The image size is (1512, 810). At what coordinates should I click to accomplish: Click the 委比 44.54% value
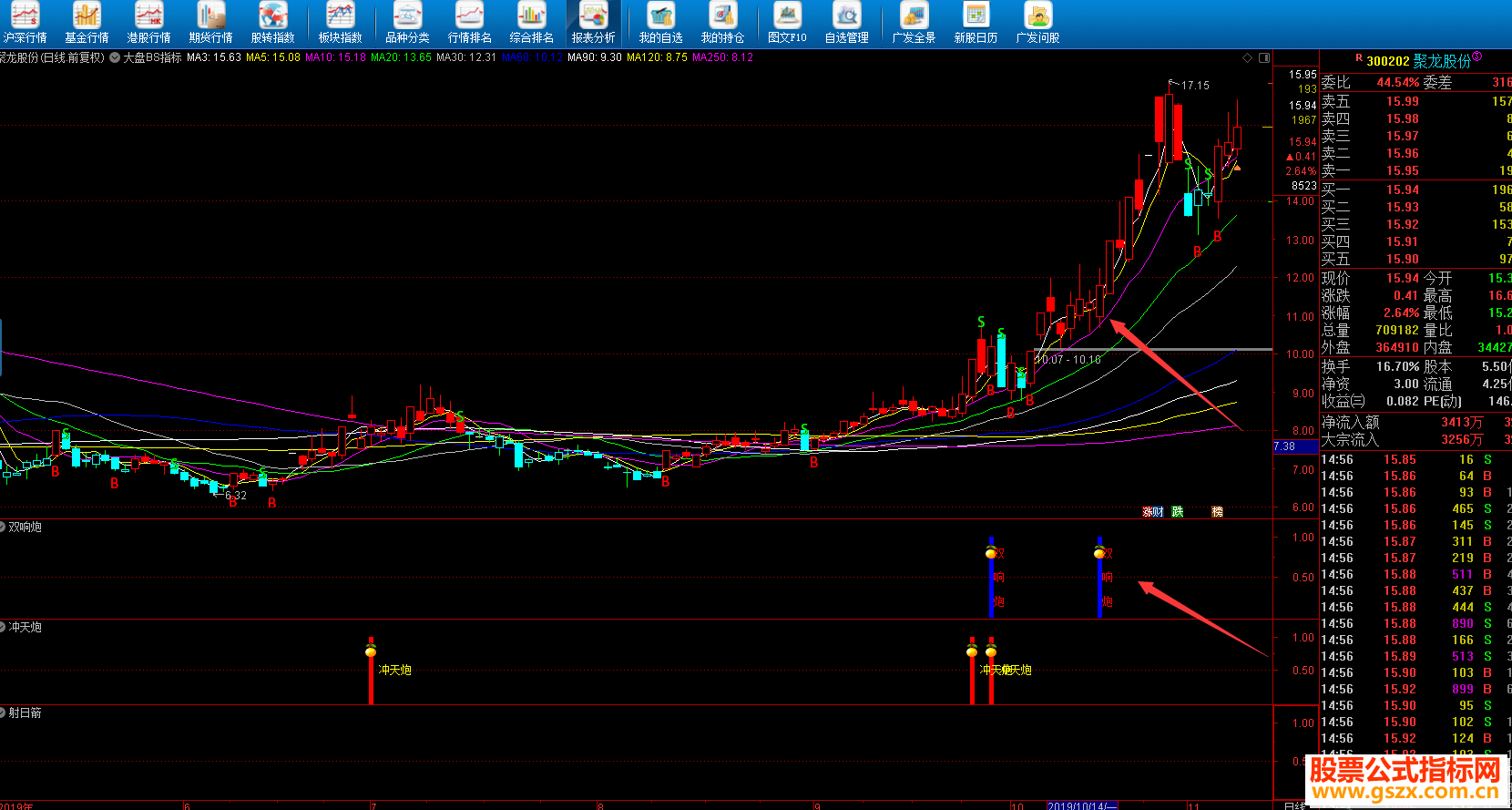click(x=1397, y=82)
